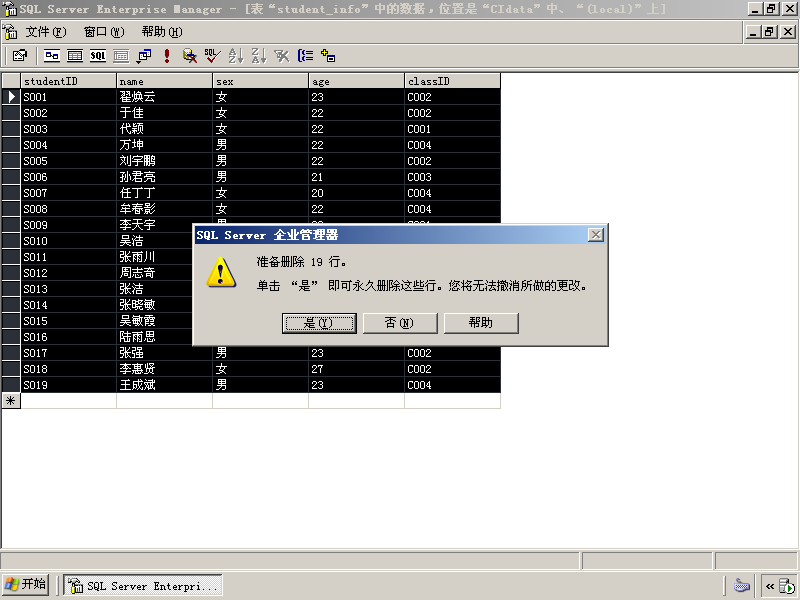The image size is (800, 600).
Task: Click the verify SQL checkmark icon
Action: (212, 56)
